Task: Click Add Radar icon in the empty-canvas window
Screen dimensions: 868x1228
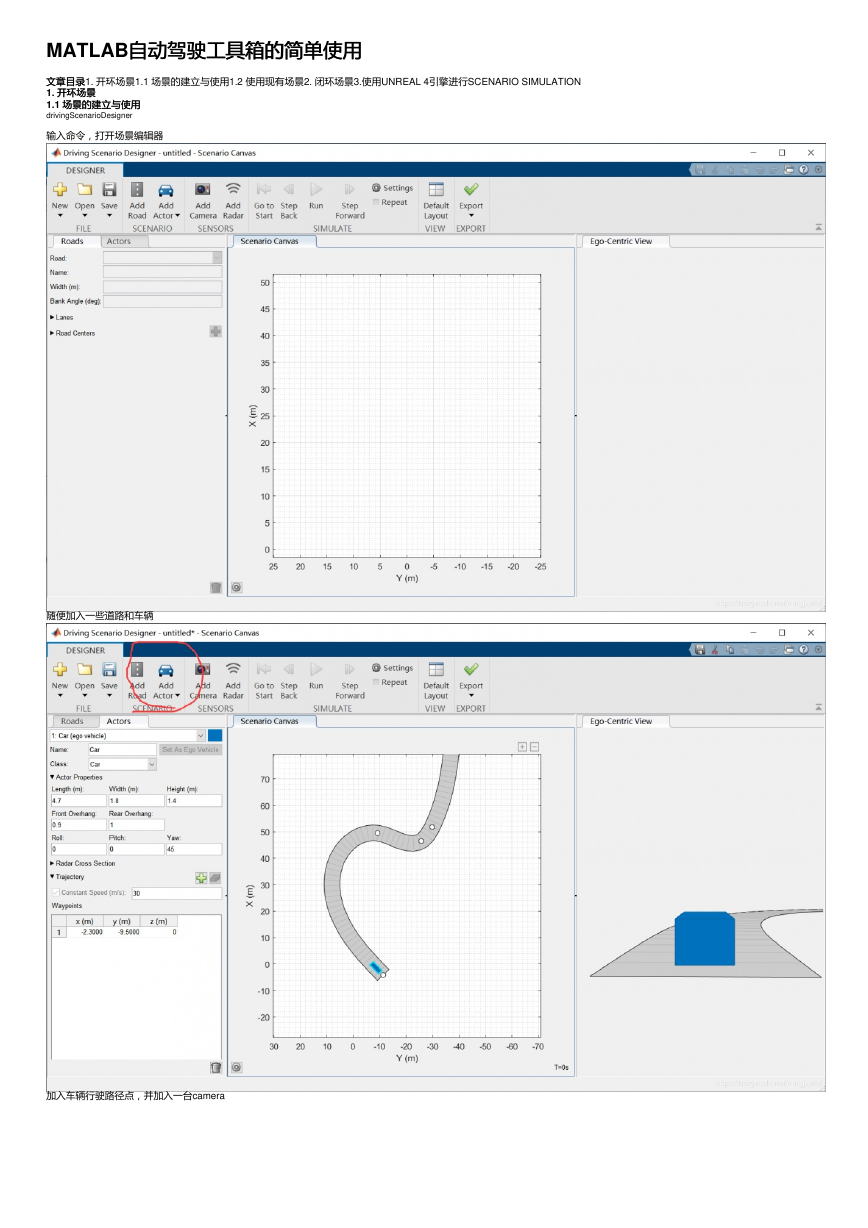Action: pyautogui.click(x=233, y=188)
